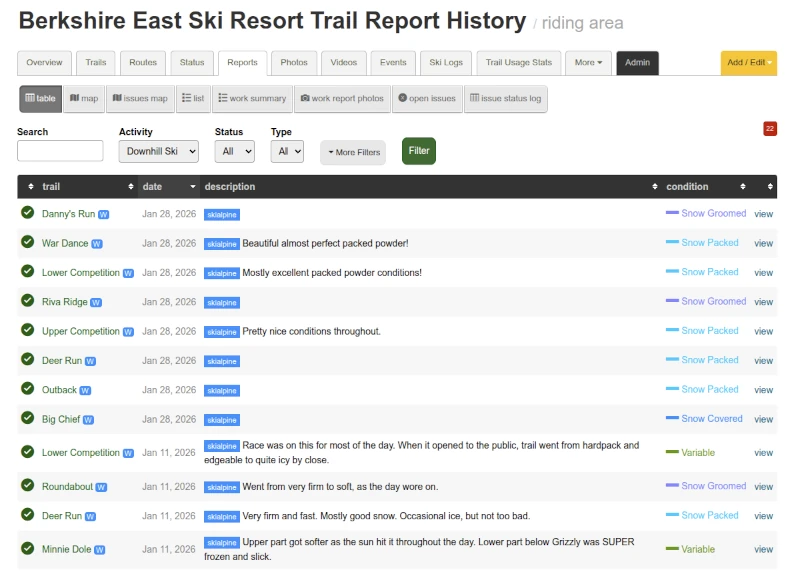800x574 pixels.
Task: Open the Activity dropdown set to Downhill Ski
Action: (x=159, y=152)
